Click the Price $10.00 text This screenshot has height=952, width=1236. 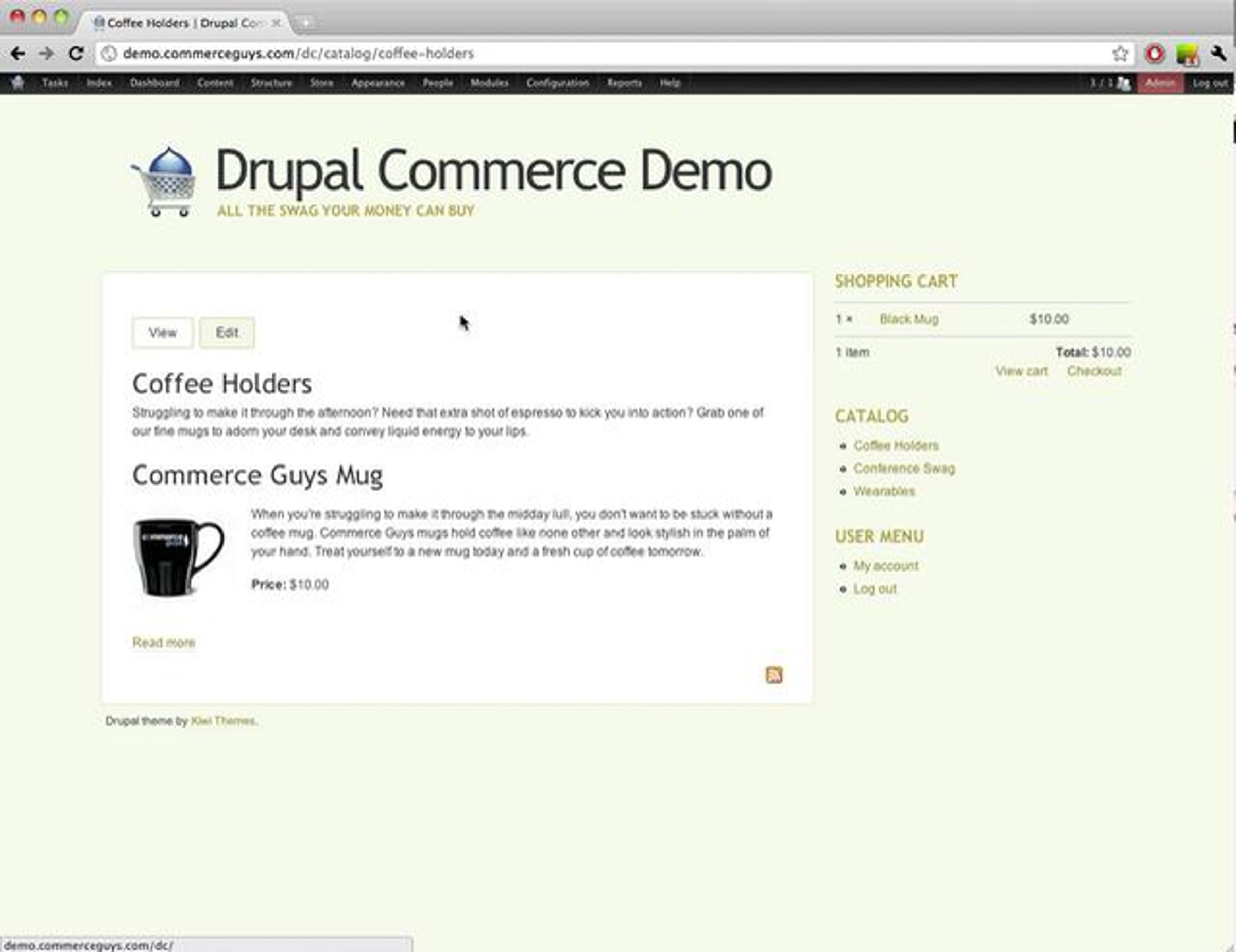coord(290,584)
